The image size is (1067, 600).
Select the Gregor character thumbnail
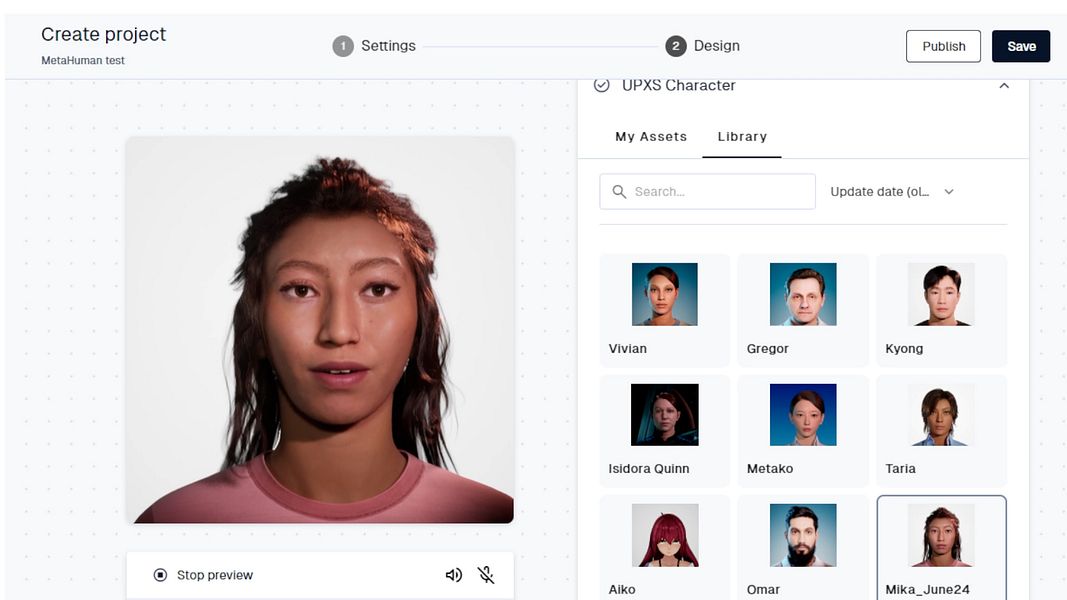coord(803,295)
